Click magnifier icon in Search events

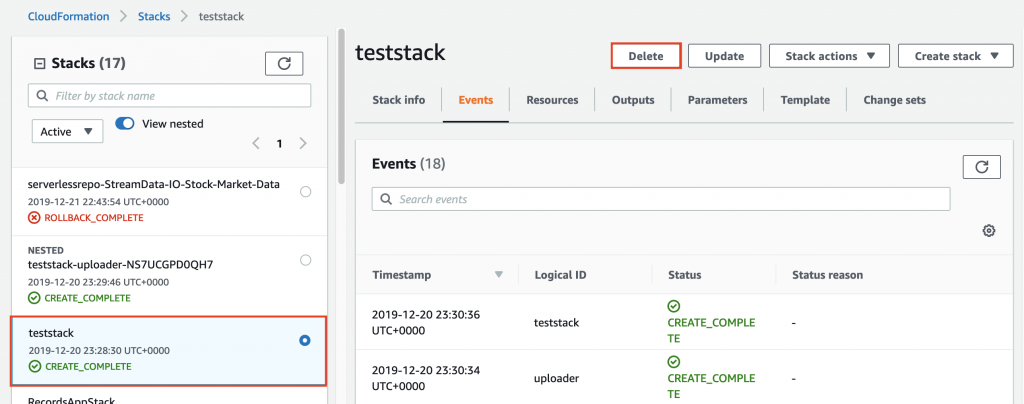(386, 199)
